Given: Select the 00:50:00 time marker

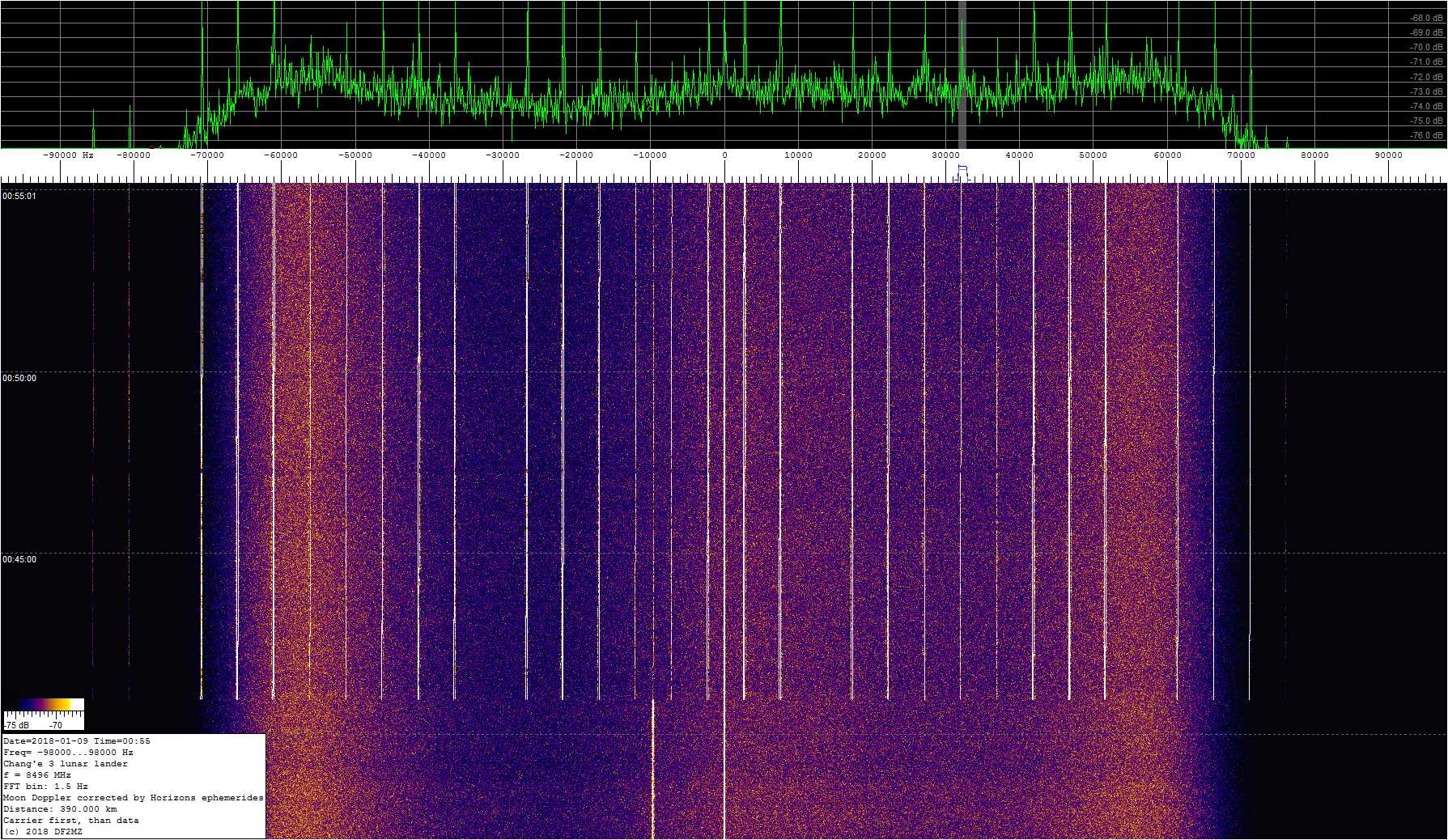Looking at the screenshot, I should click(x=19, y=378).
